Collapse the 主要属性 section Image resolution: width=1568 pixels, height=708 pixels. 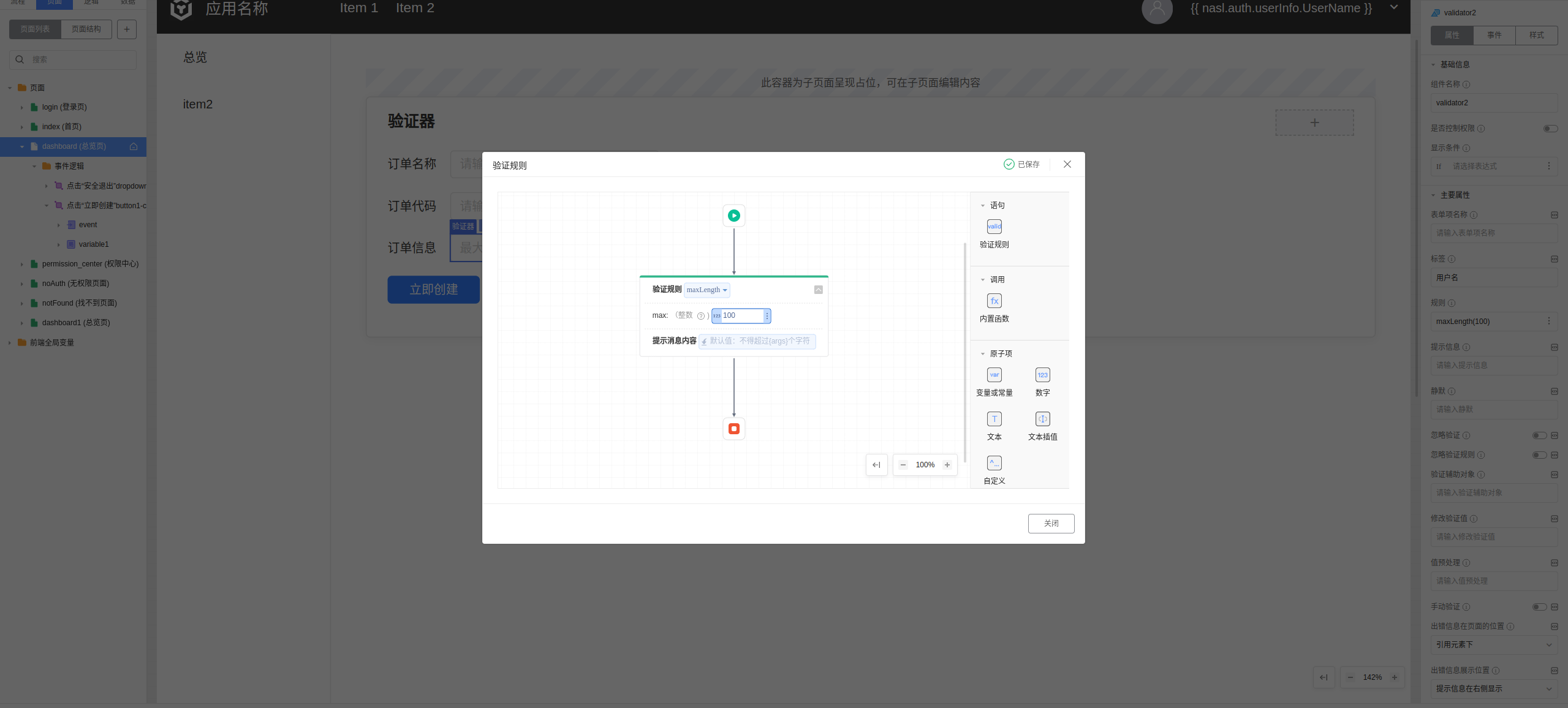(x=1433, y=195)
